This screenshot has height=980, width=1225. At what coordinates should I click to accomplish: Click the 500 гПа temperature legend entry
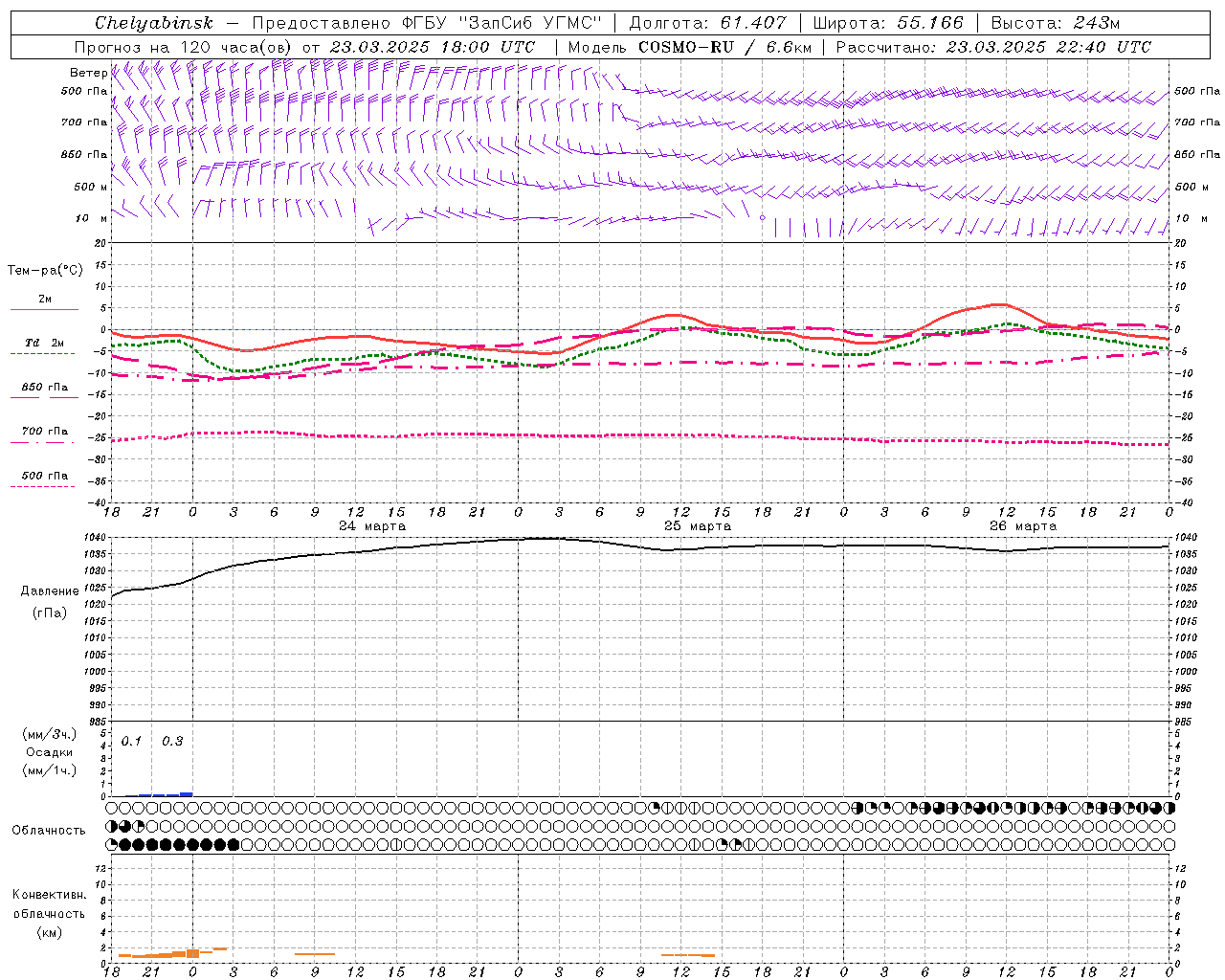pyautogui.click(x=44, y=477)
